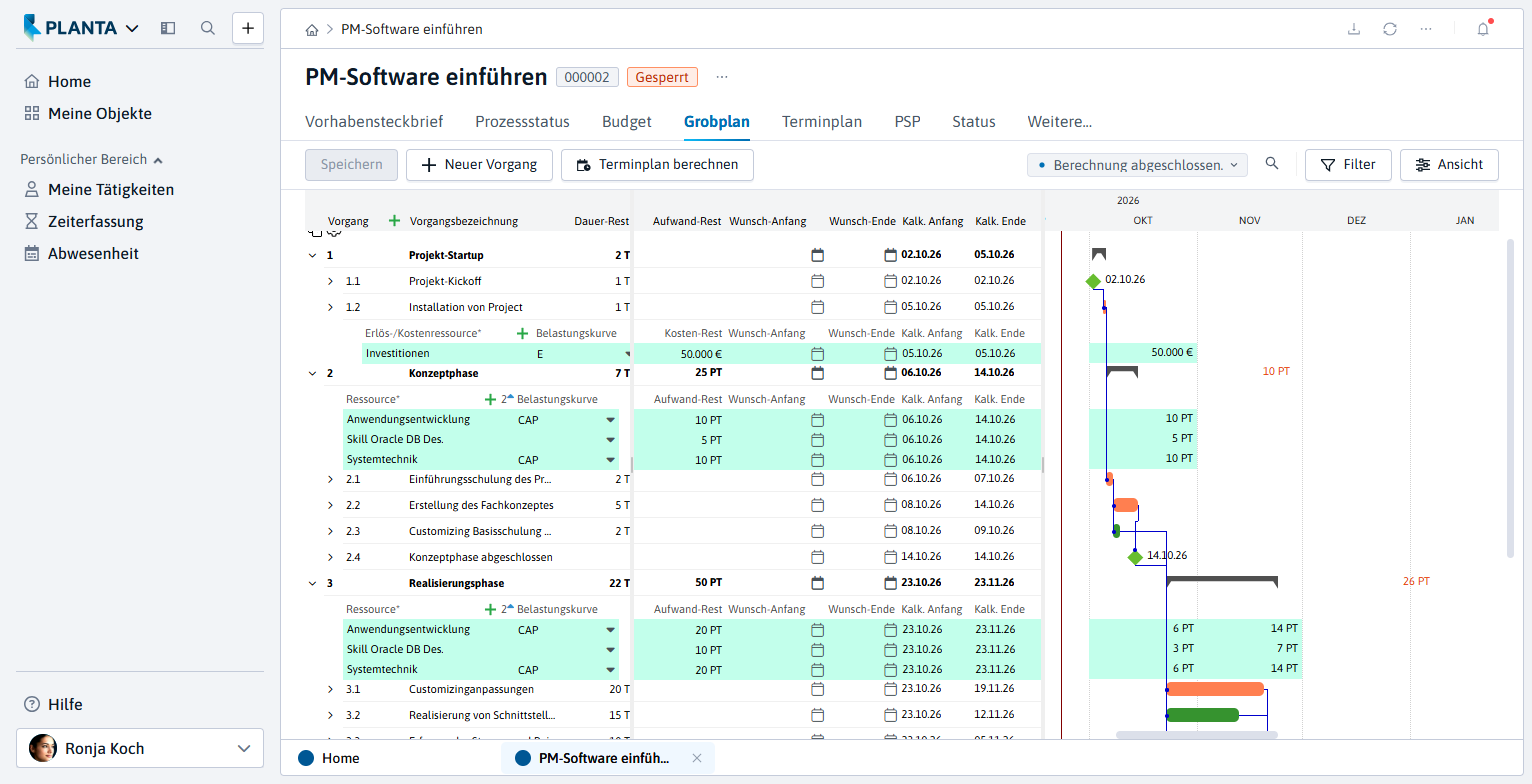The image size is (1532, 784).
Task: Collapse the Konzeptphase row 2
Action: point(312,373)
